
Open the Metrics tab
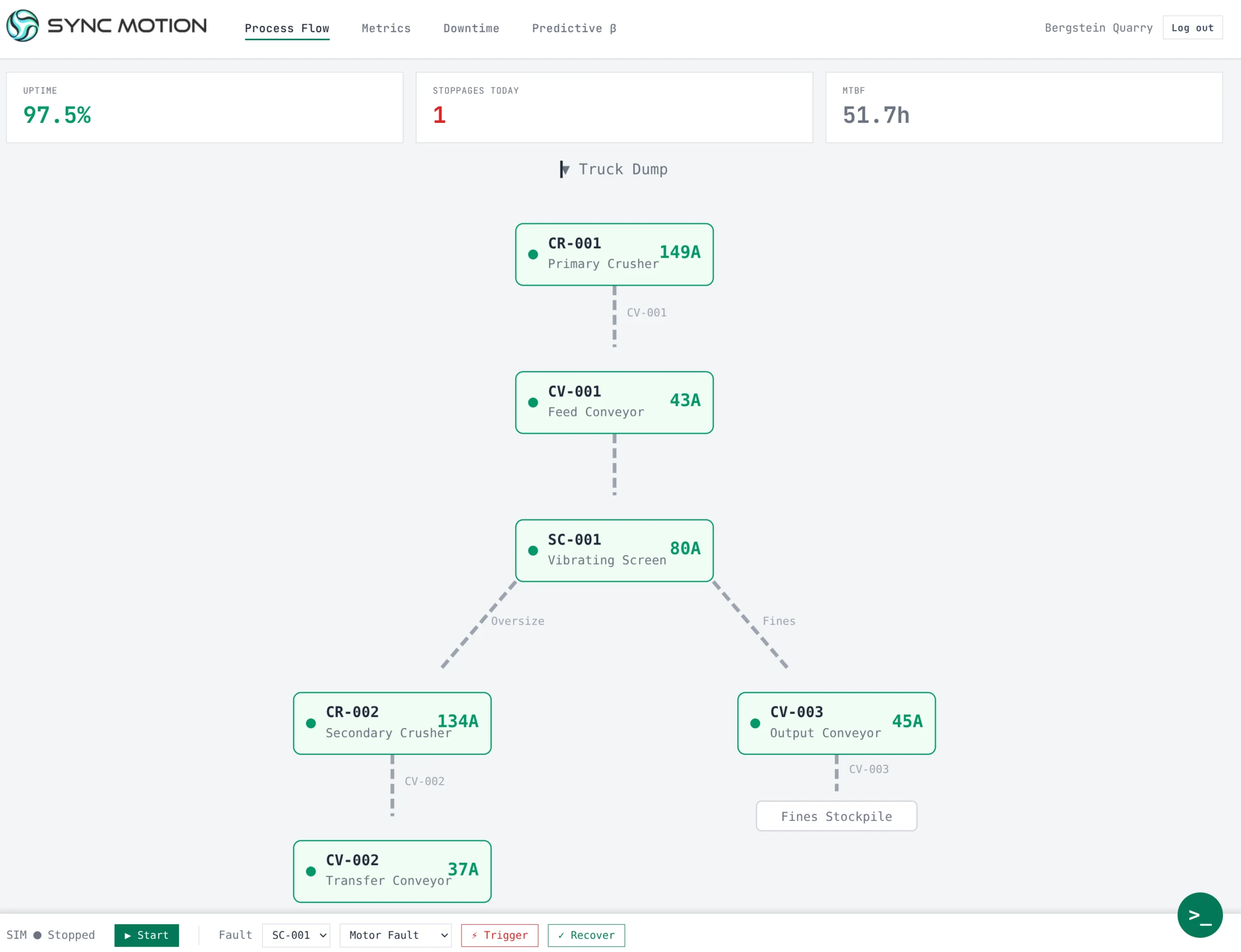(x=386, y=28)
